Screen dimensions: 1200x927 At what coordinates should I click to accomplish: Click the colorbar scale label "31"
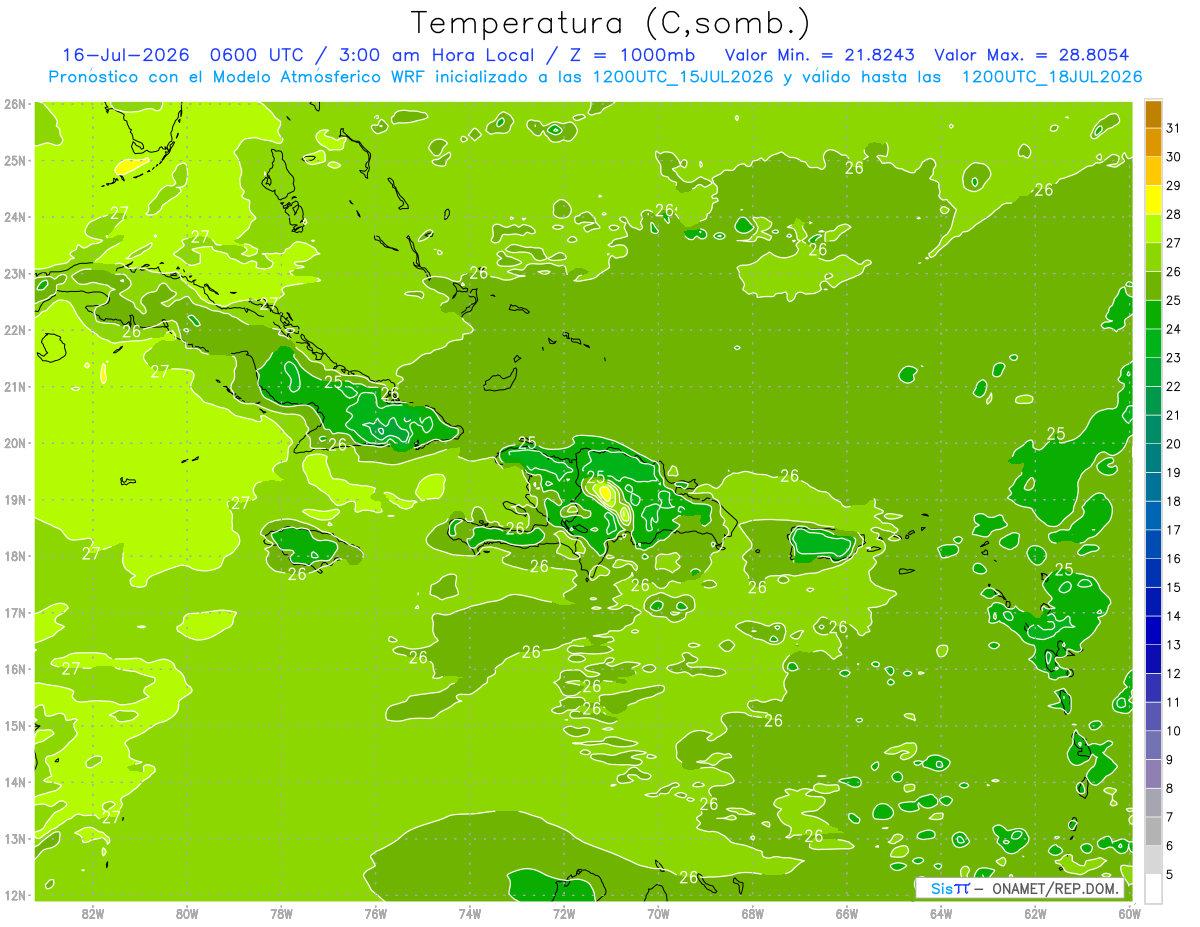coord(1174,129)
